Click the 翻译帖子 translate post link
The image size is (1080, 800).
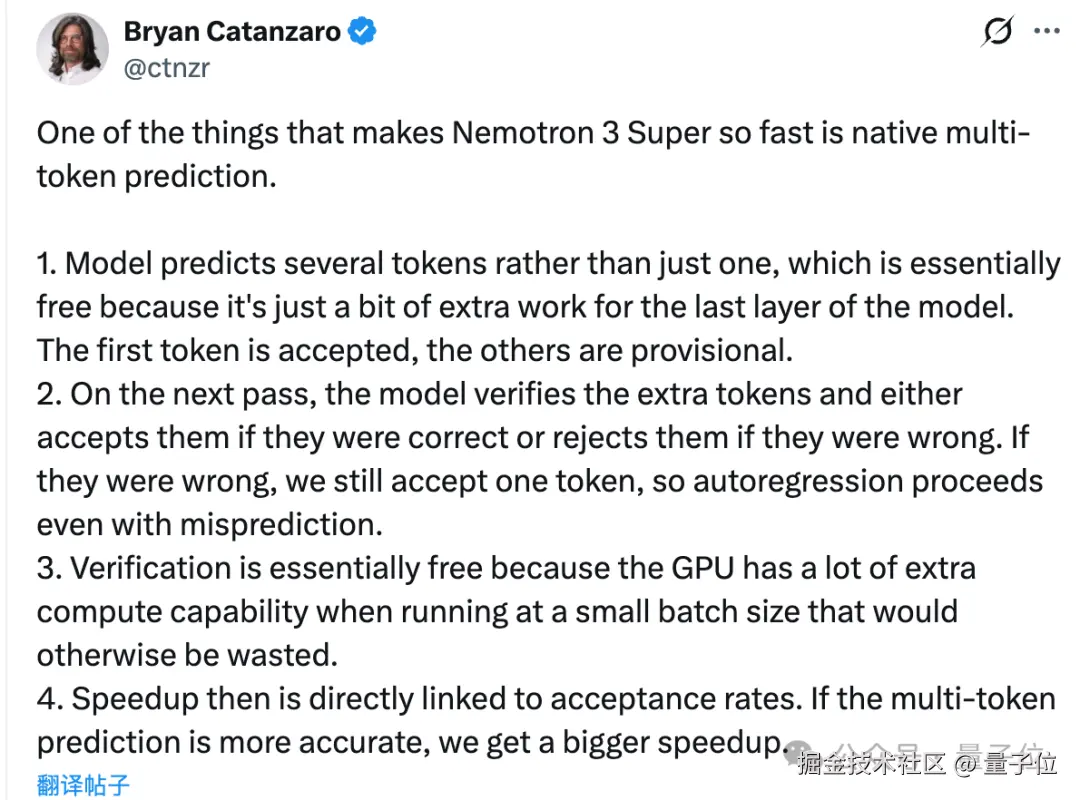point(83,783)
